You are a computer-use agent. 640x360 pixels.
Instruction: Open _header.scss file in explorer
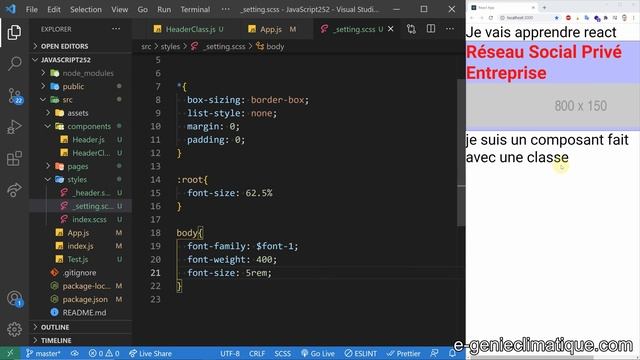tap(91, 193)
